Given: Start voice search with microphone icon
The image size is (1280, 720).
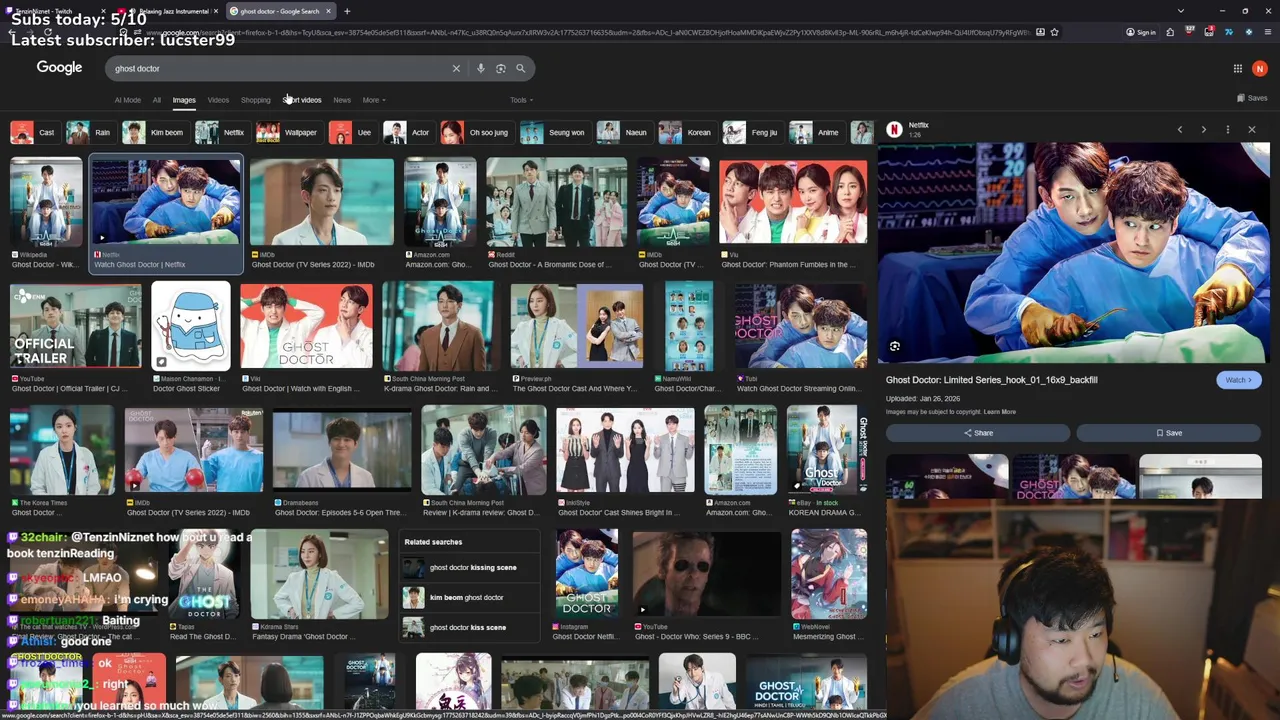Looking at the screenshot, I should (481, 68).
